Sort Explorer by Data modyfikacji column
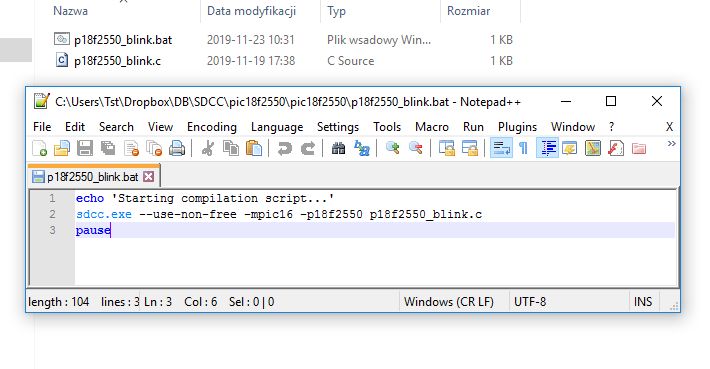Viewport: 710px width, 369px height. [x=251, y=11]
